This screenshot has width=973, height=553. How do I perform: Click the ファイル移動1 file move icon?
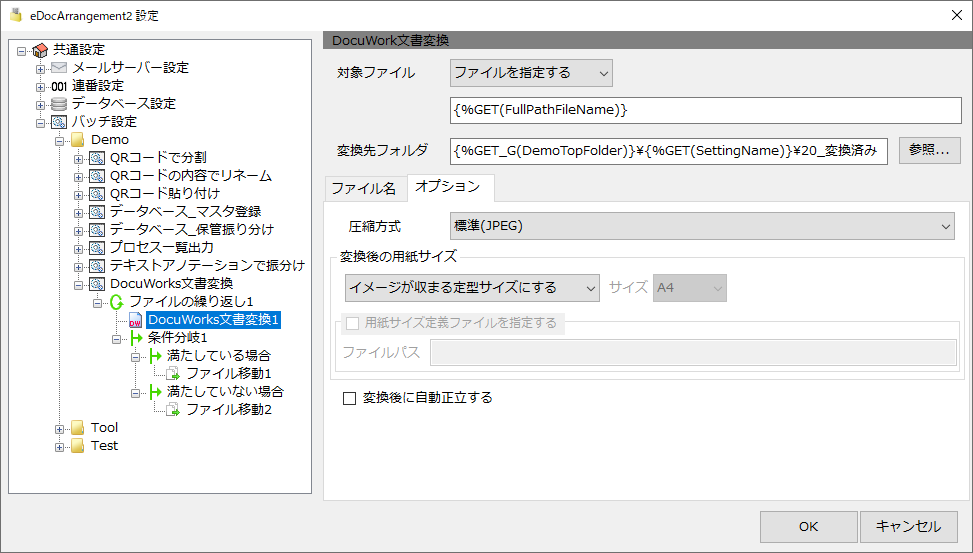173,374
